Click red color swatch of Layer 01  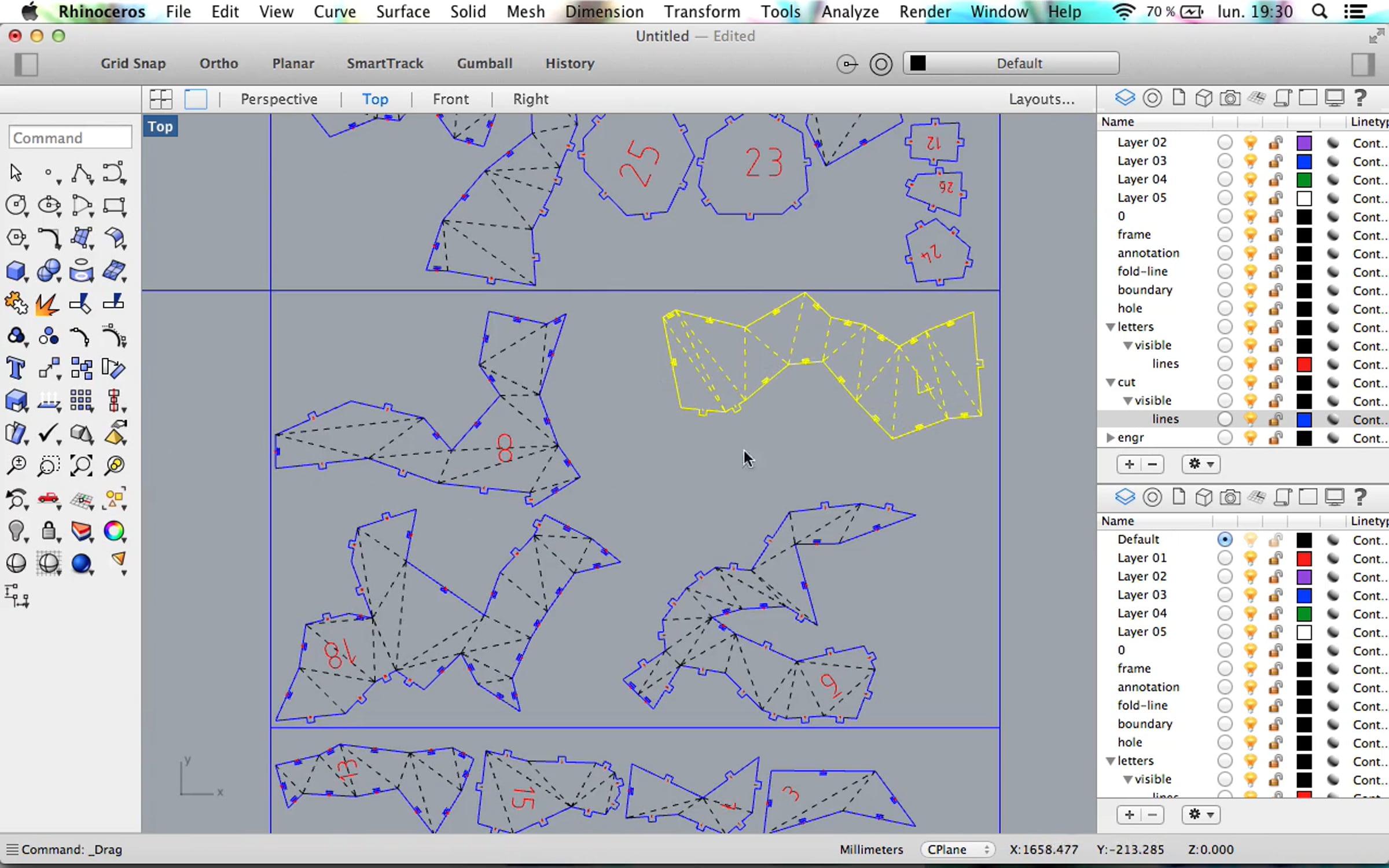(x=1304, y=558)
